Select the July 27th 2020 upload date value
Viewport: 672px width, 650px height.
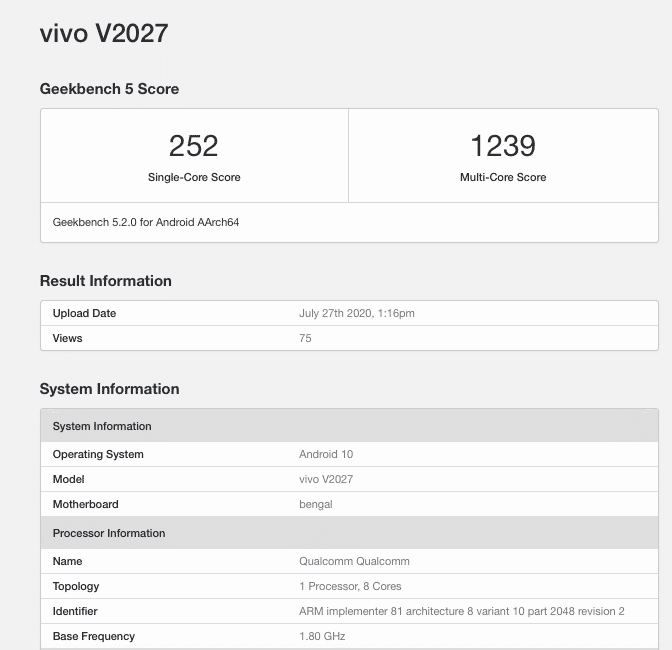(x=357, y=313)
